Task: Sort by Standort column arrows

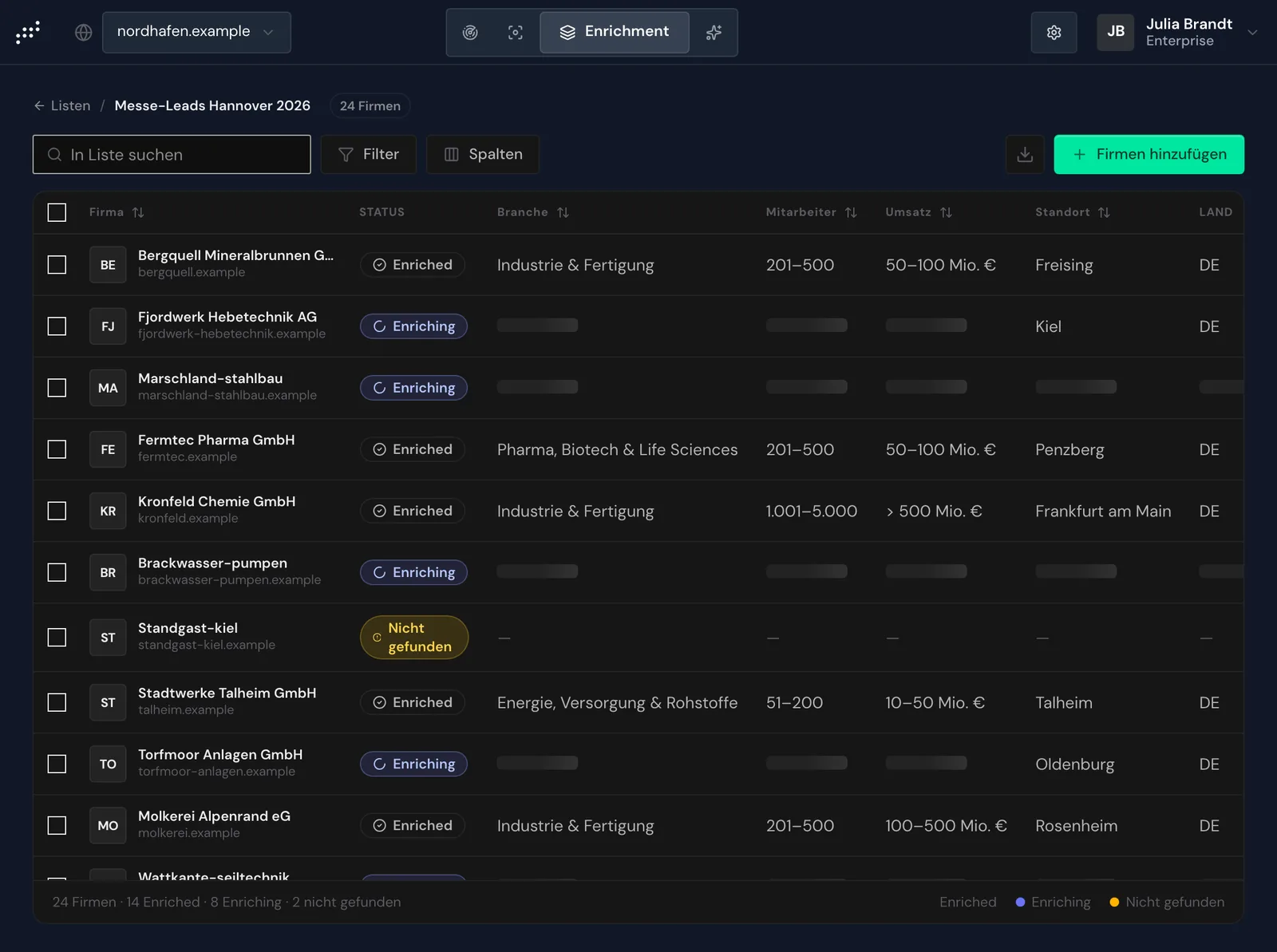Action: [x=1104, y=212]
